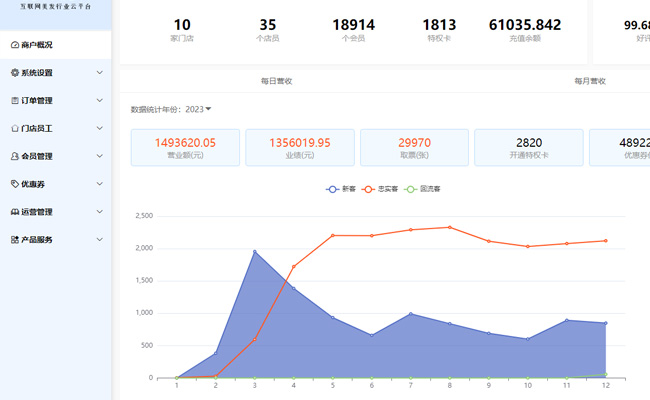The height and width of the screenshot is (400, 650).
Task: Click the dashboard icon beside 商户概况
Action: click(15, 45)
